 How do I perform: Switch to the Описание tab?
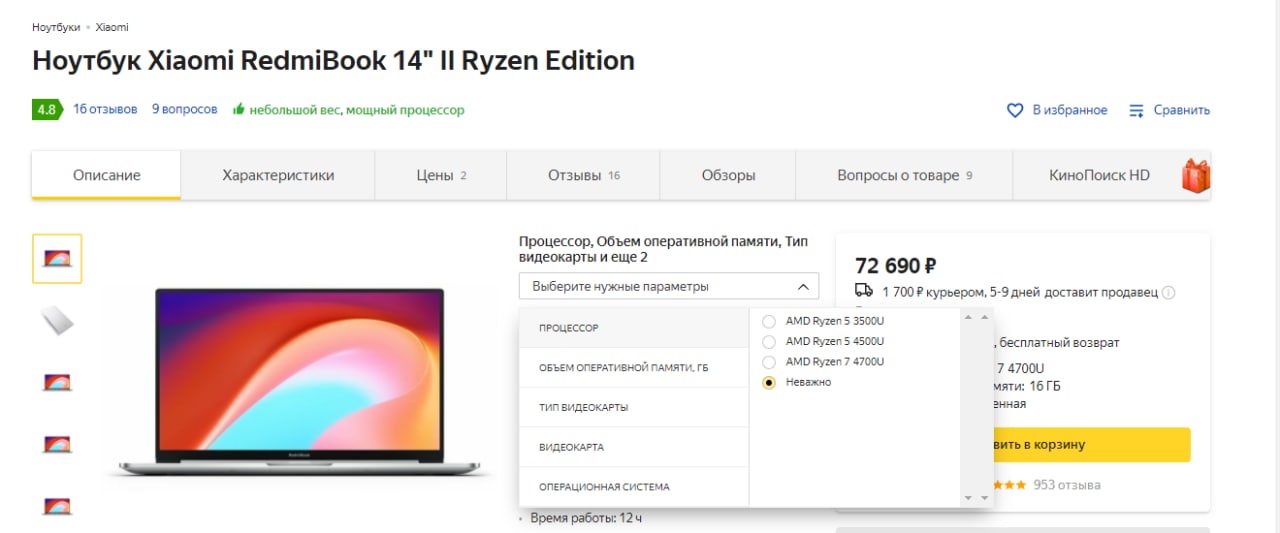click(106, 175)
